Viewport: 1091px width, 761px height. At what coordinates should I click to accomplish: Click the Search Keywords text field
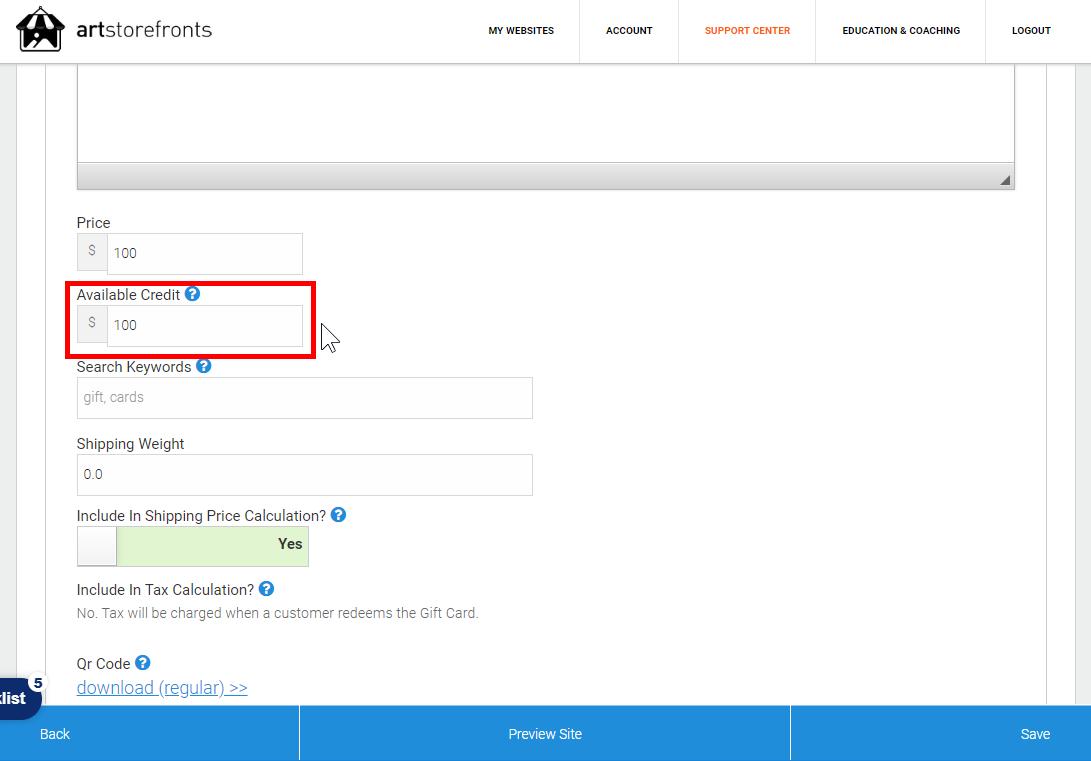click(x=305, y=397)
